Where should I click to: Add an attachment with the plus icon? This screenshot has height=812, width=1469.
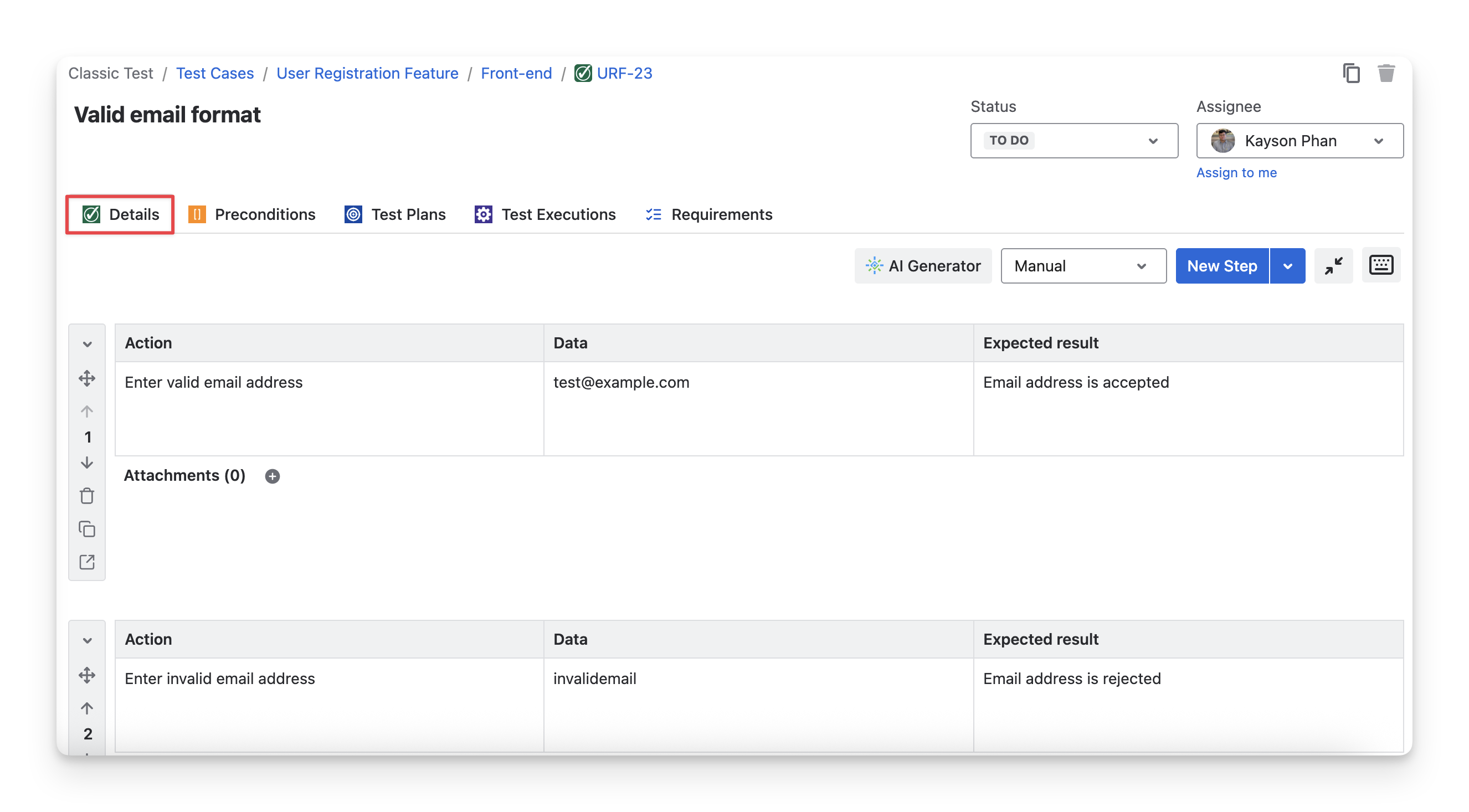273,476
